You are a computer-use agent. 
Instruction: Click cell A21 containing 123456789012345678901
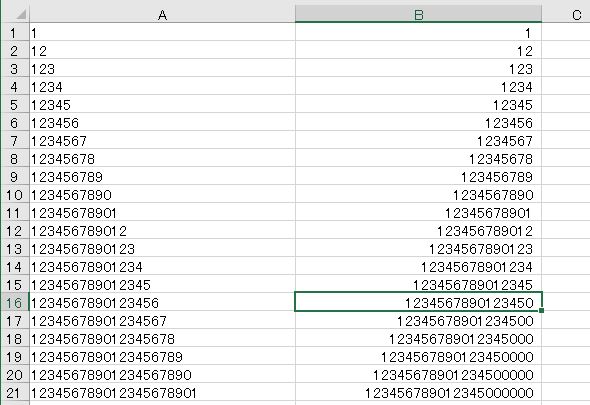click(162, 393)
